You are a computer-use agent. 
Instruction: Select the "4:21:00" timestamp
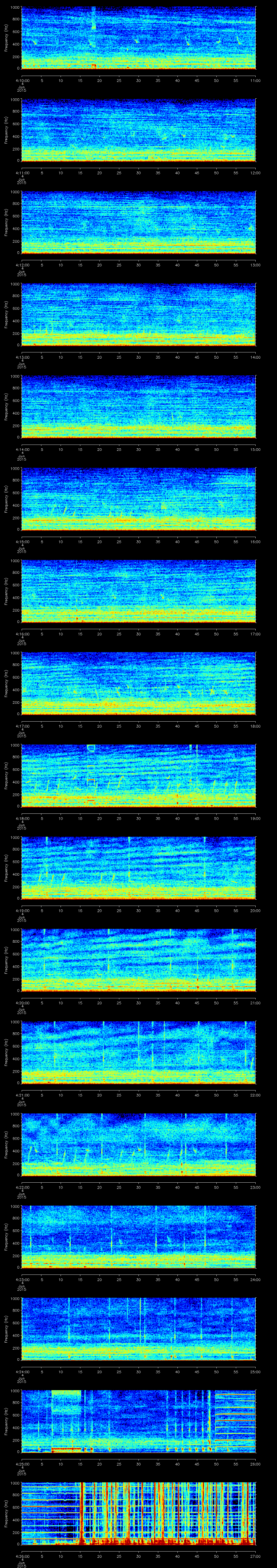[22, 1095]
